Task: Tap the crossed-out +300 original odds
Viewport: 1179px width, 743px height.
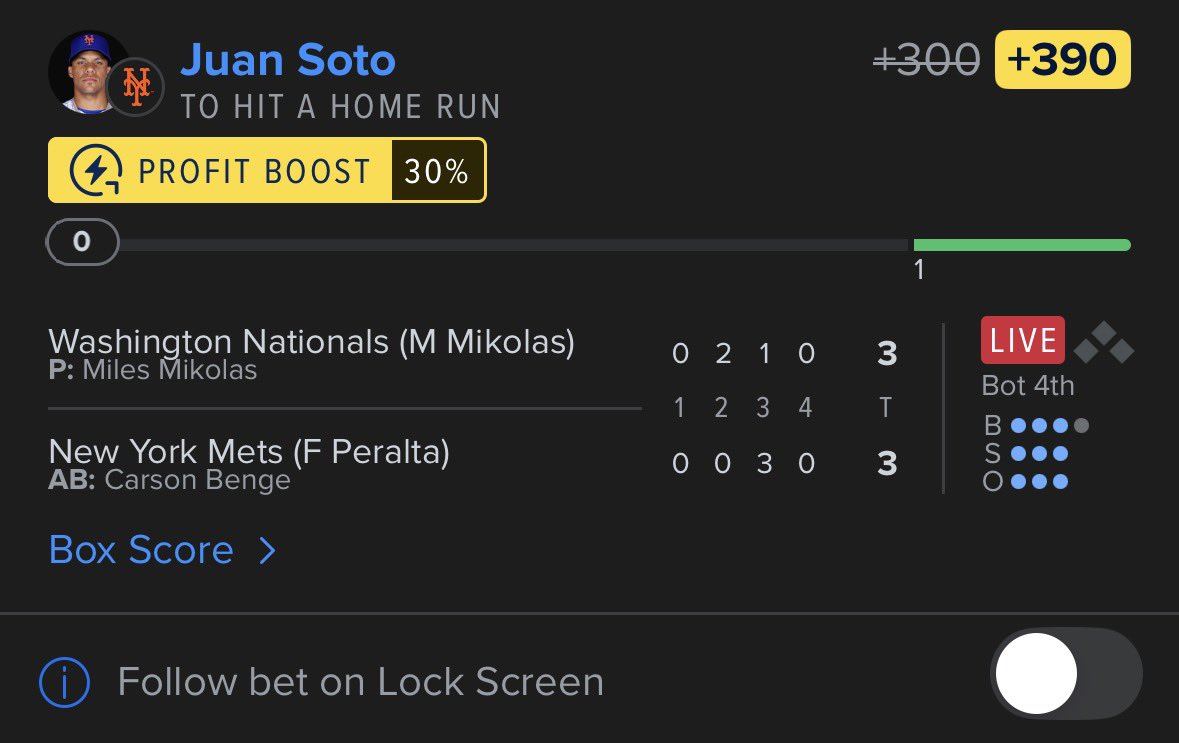Action: tap(926, 59)
